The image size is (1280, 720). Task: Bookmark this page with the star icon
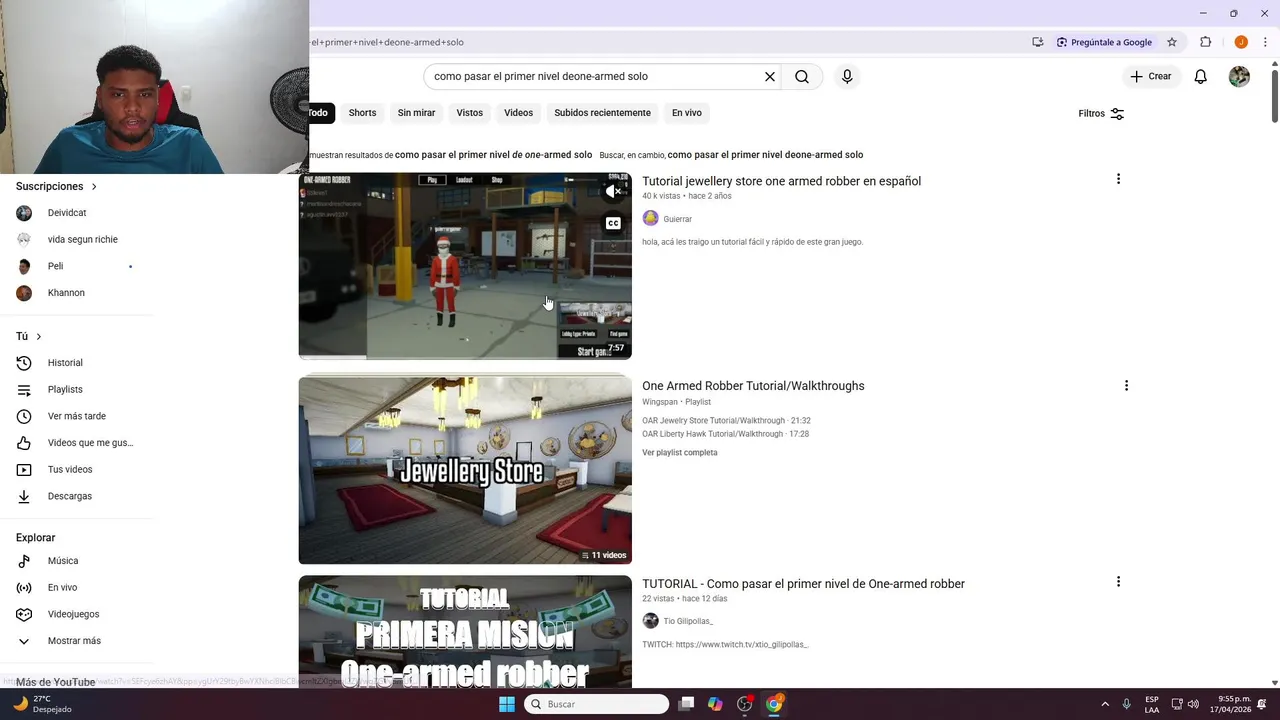tap(1172, 42)
